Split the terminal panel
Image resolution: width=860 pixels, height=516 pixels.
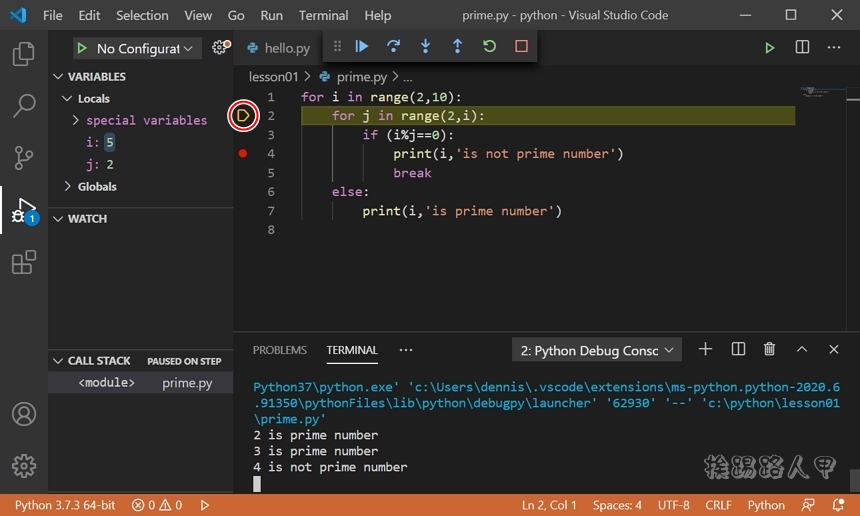[738, 349]
